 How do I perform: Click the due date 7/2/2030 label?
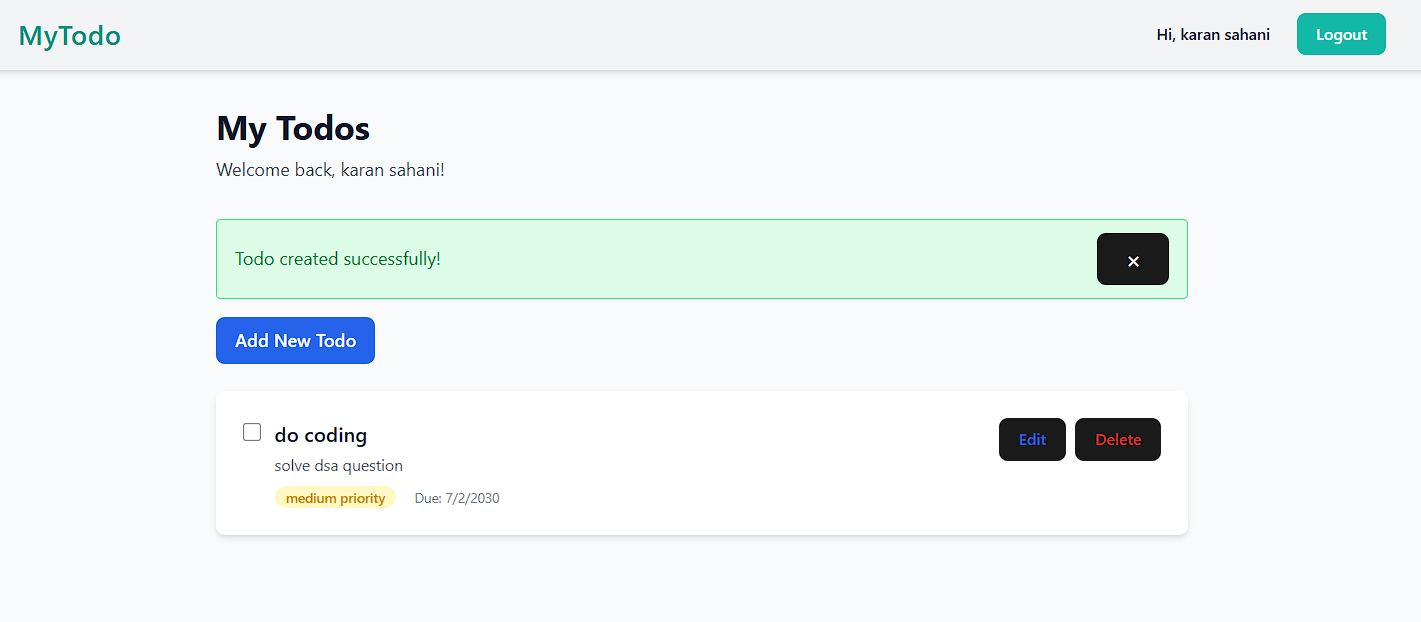coord(457,497)
